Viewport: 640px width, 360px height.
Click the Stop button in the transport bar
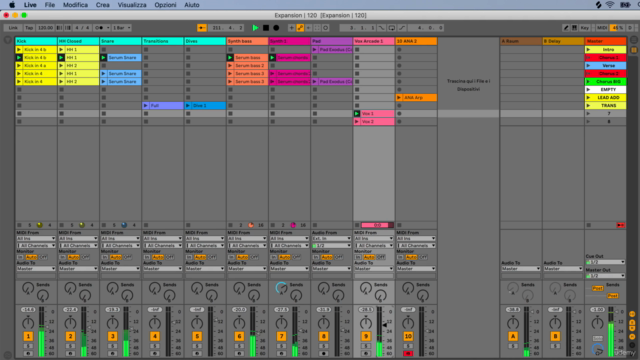[266, 28]
